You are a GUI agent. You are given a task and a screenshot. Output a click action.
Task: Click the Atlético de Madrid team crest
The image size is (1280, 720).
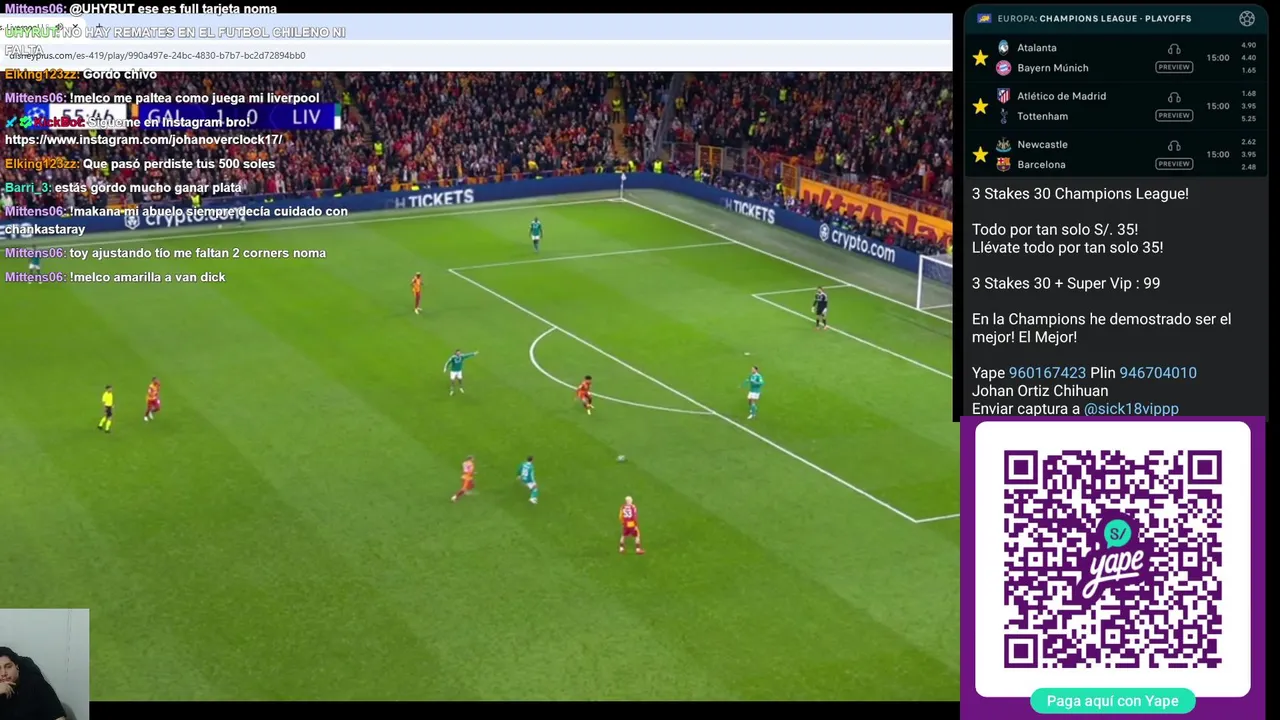(1003, 96)
